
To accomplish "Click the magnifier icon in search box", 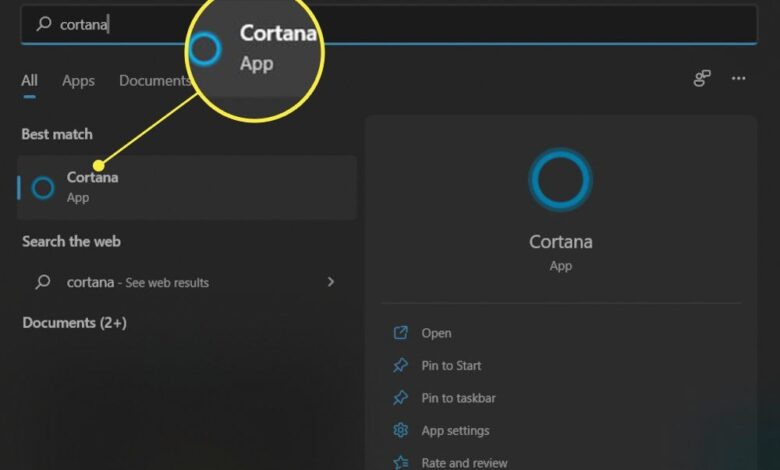I will click(44, 23).
